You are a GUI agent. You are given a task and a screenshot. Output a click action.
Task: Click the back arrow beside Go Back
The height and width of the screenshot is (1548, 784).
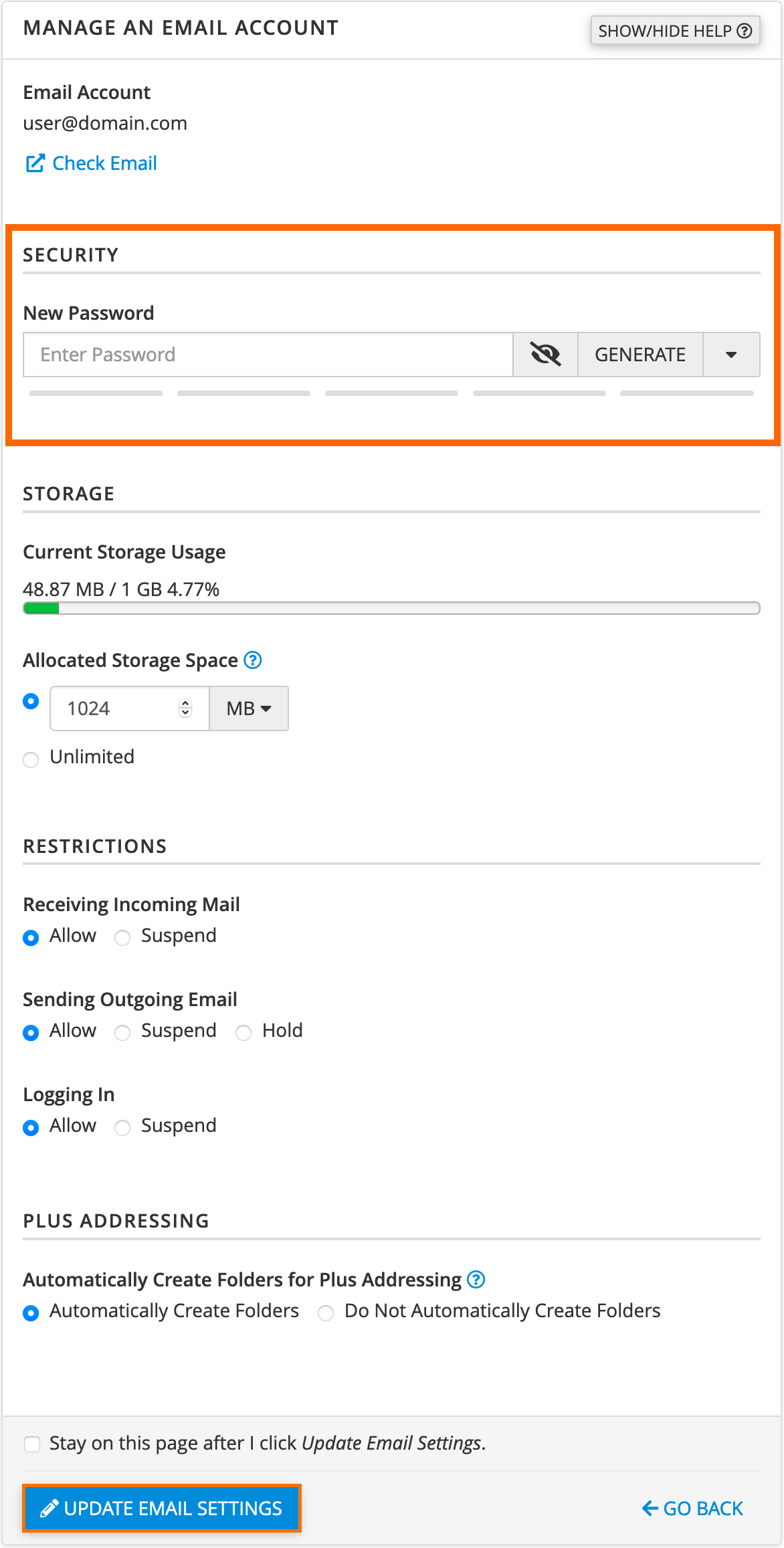pyautogui.click(x=648, y=1509)
